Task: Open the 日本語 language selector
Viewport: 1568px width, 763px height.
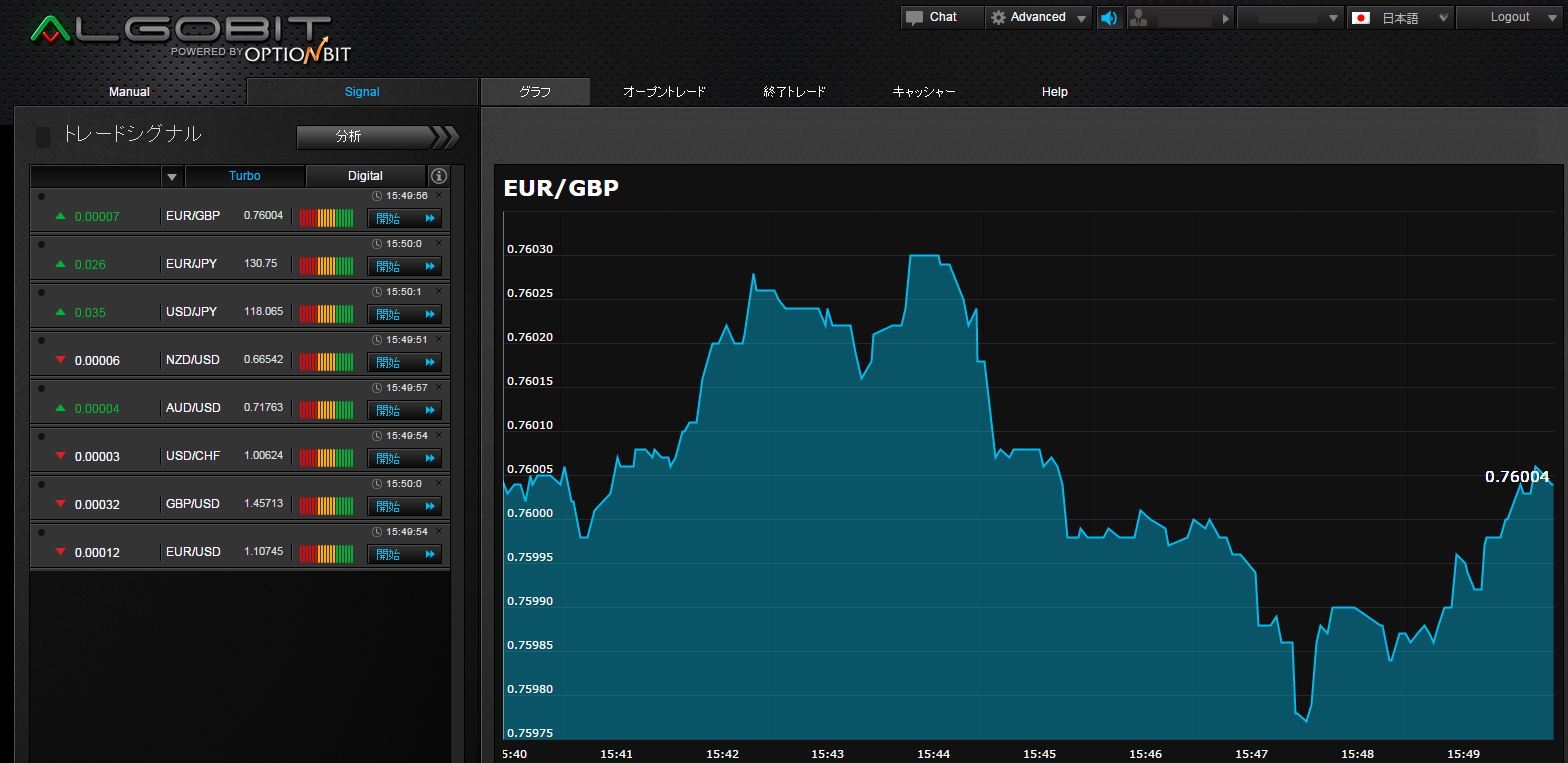Action: 1399,17
